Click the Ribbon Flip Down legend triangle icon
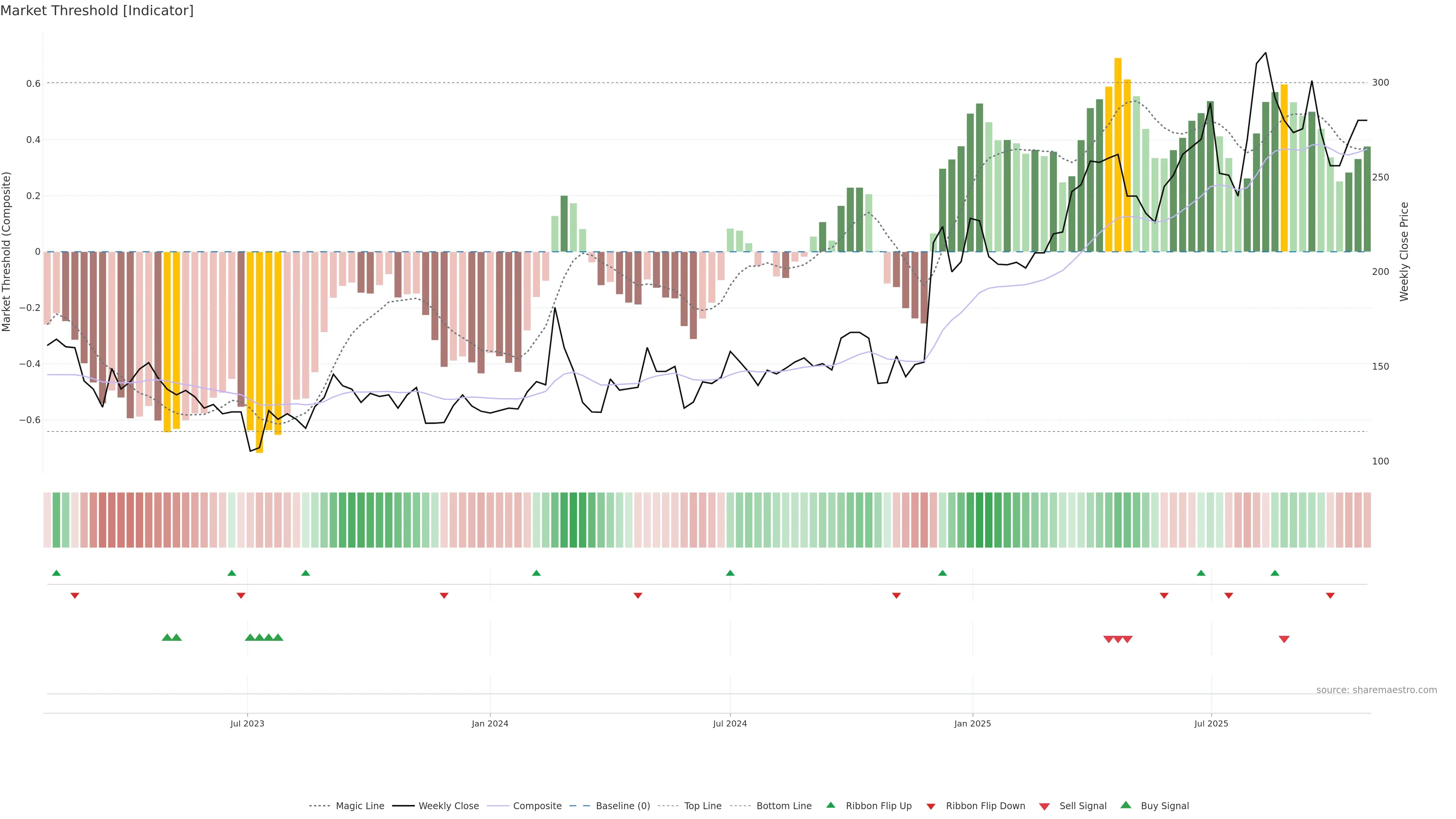 [931, 806]
